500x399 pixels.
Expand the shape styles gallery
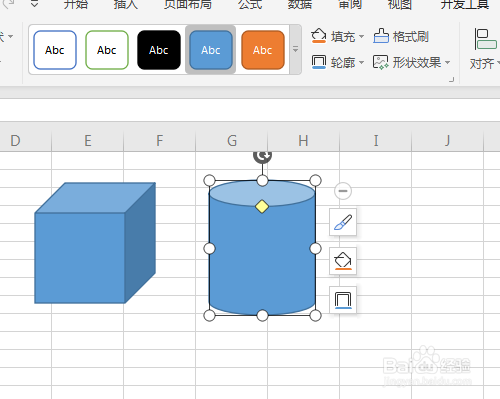(x=295, y=49)
